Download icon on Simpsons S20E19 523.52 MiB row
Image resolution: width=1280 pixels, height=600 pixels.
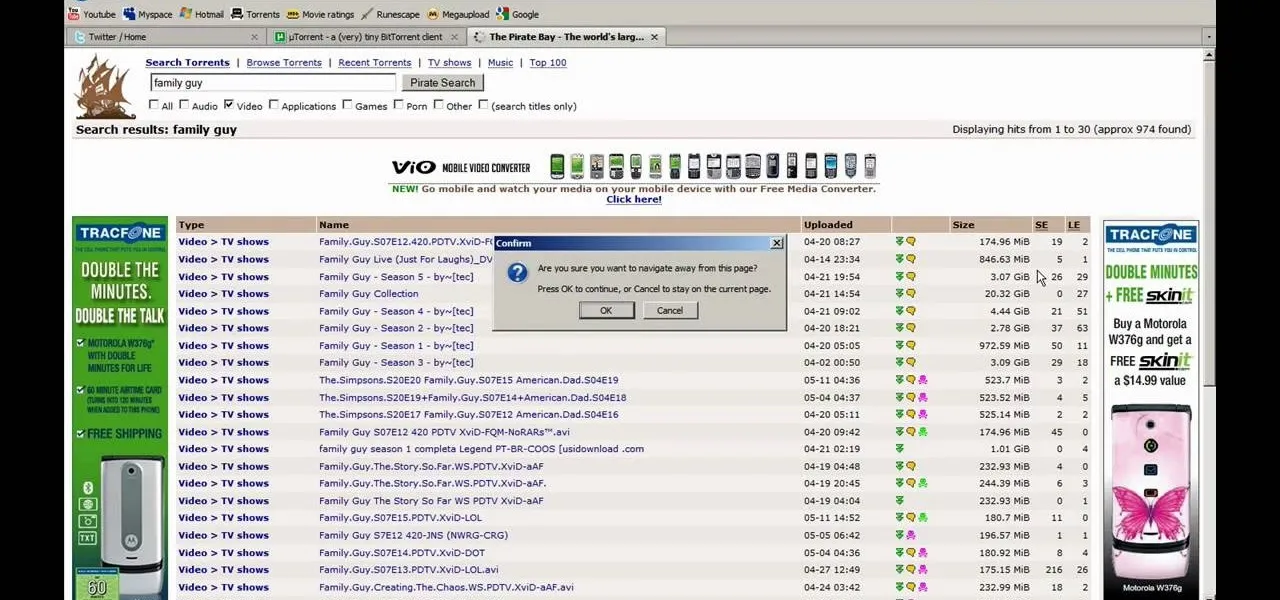[x=899, y=398]
